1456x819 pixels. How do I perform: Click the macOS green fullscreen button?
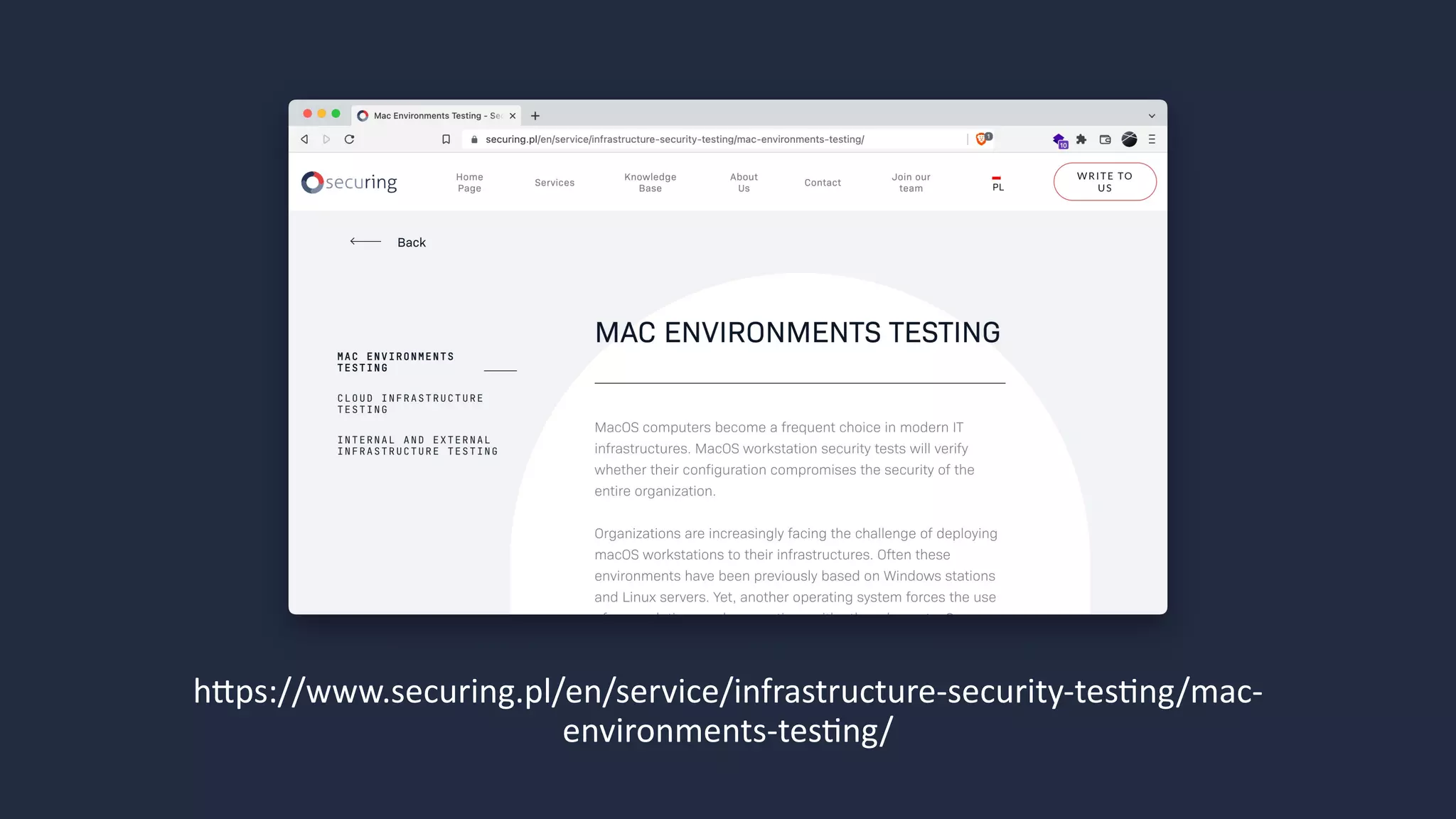pos(336,114)
